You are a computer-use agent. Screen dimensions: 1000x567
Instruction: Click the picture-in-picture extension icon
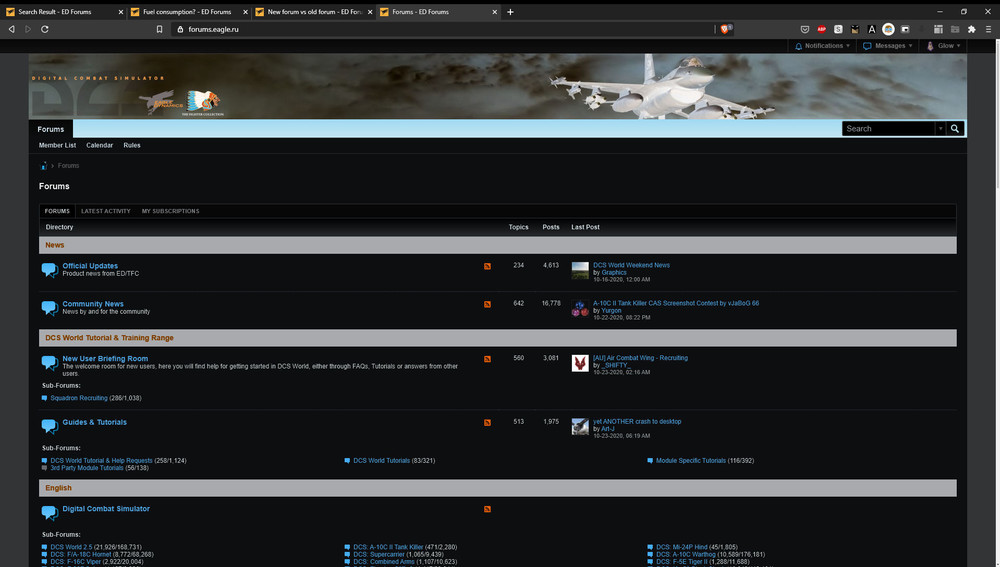905,29
